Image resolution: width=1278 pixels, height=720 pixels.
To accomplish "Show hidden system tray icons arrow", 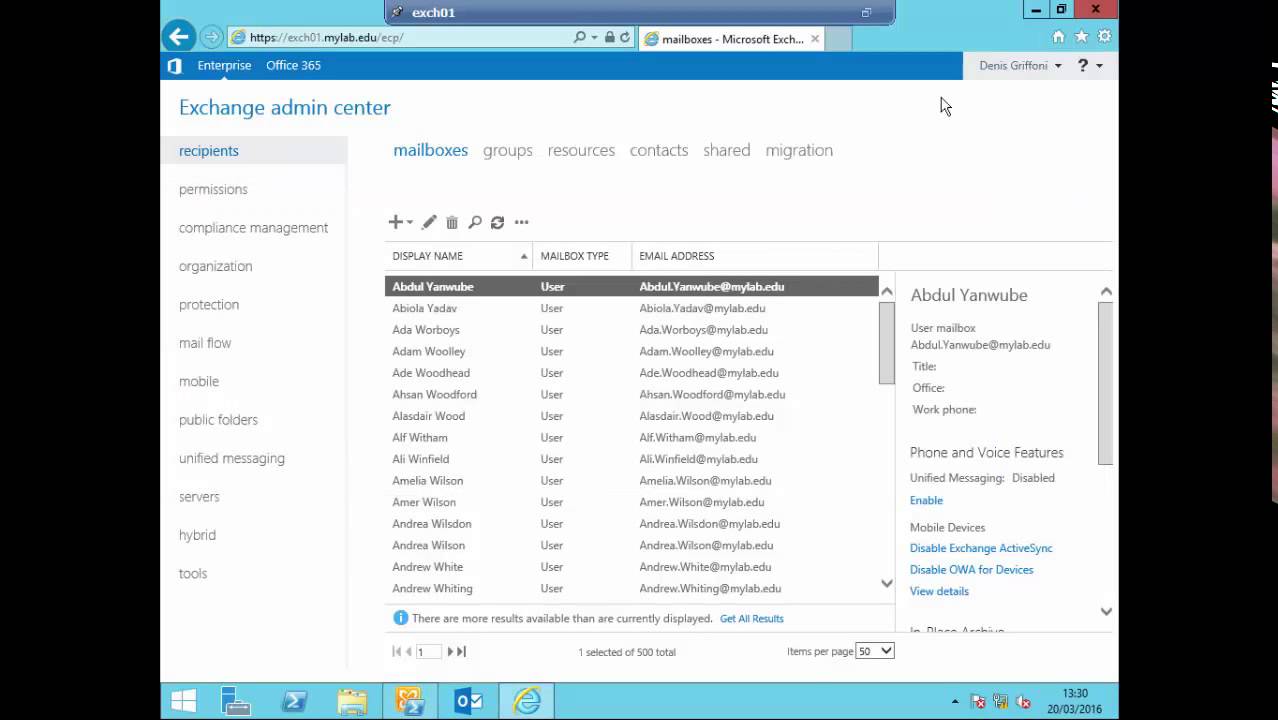I will pyautogui.click(x=955, y=702).
